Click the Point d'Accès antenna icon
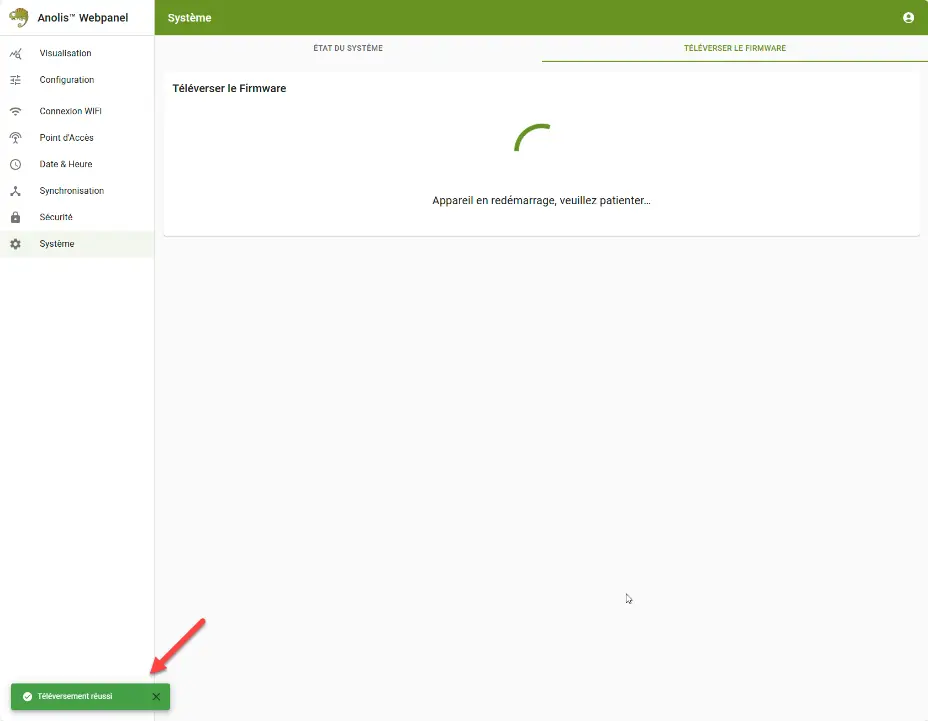Image resolution: width=928 pixels, height=721 pixels. [x=15, y=138]
